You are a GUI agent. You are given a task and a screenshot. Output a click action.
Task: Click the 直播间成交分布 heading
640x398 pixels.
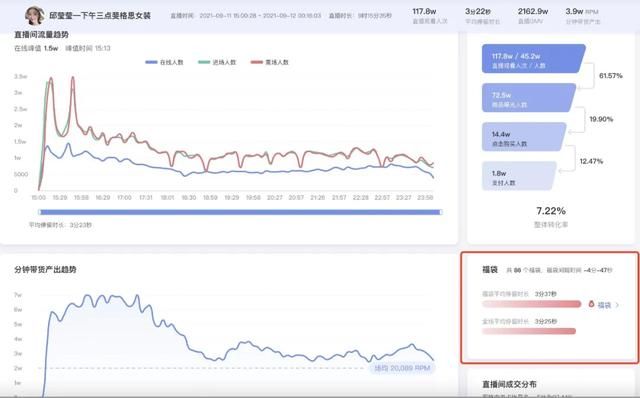(509, 384)
